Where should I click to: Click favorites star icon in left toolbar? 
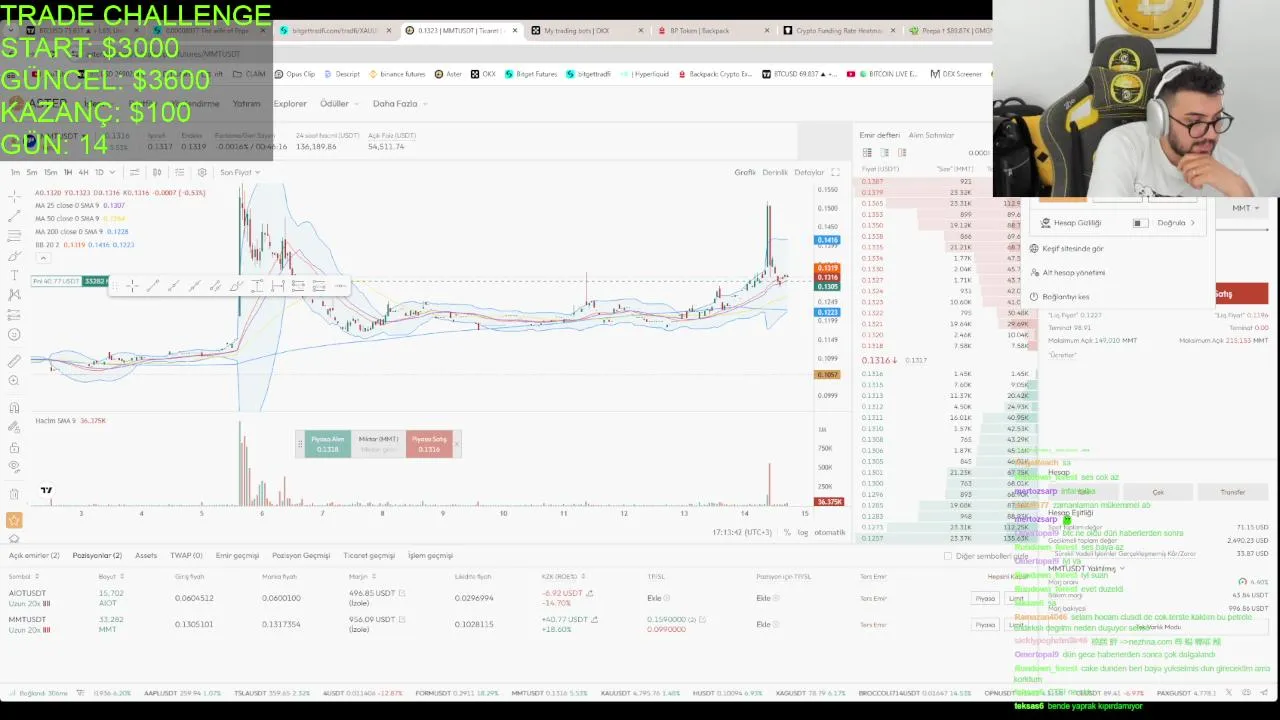[x=14, y=520]
